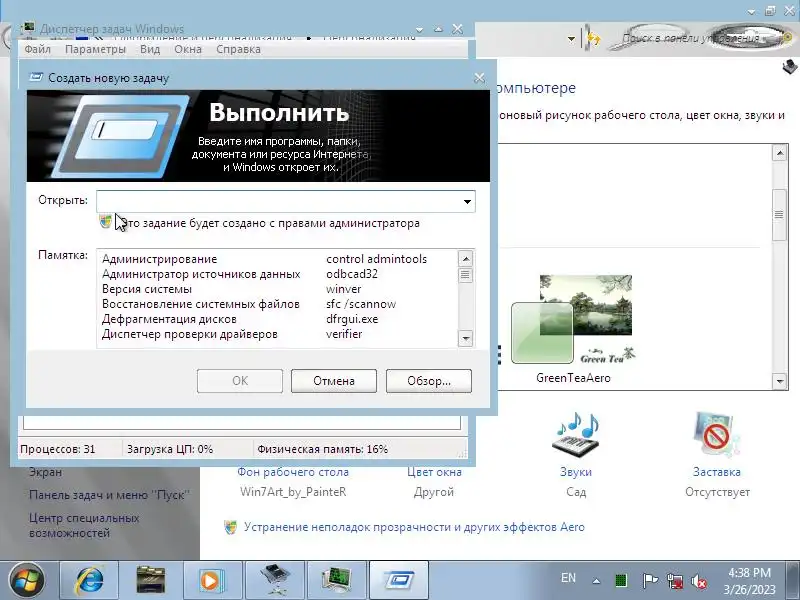Open the Файл menu
The image size is (800, 600).
[38, 49]
